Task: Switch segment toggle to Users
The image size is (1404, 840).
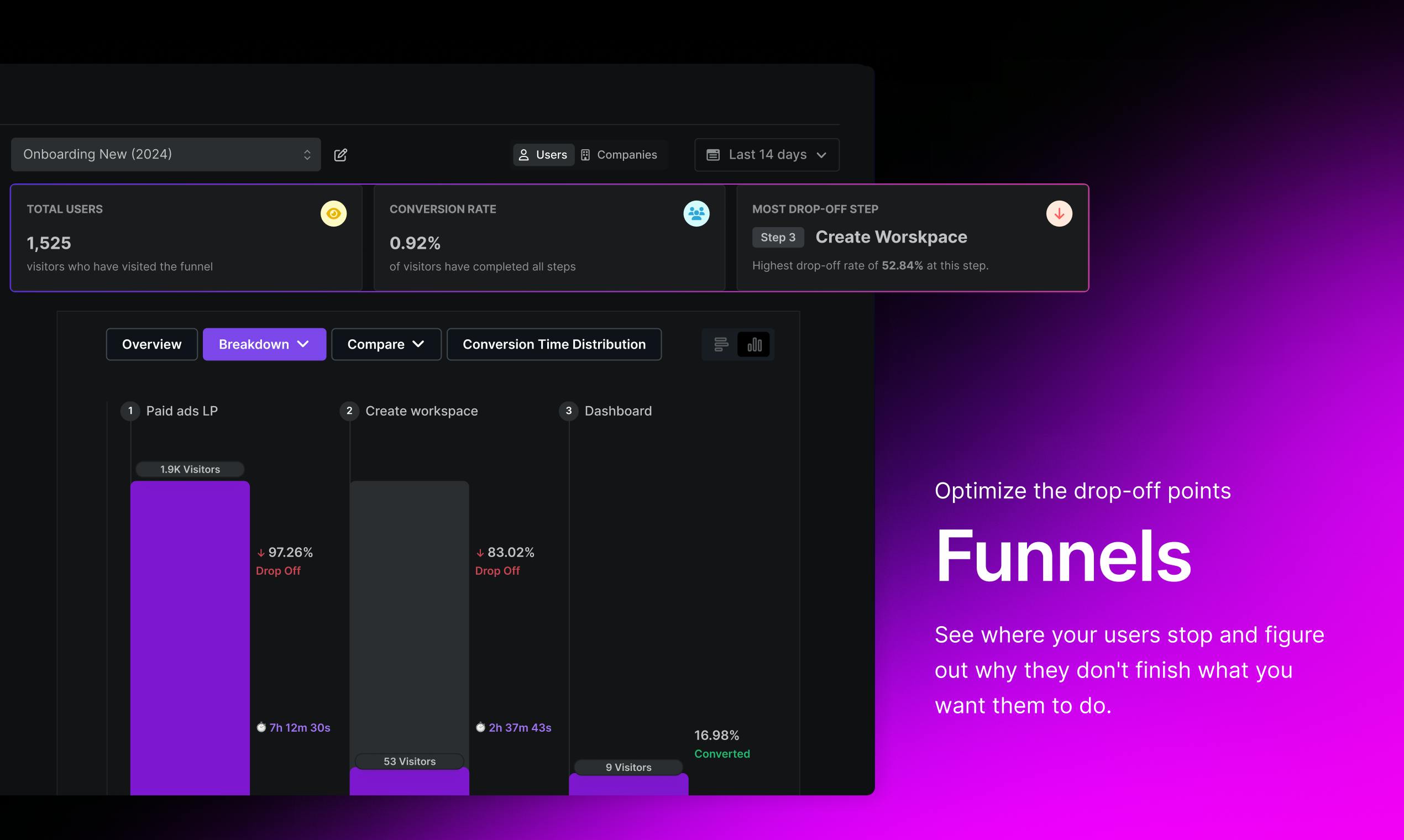Action: (x=543, y=155)
